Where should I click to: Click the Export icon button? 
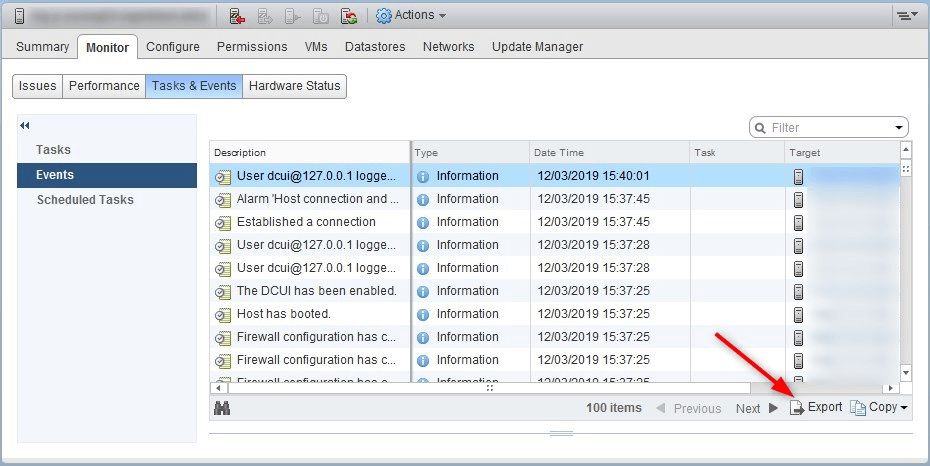[x=816, y=407]
